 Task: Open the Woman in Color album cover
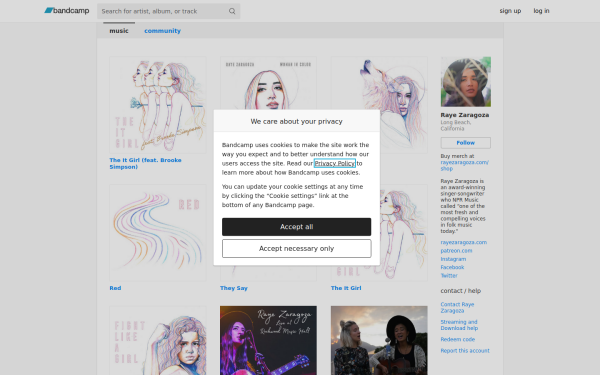268,83
